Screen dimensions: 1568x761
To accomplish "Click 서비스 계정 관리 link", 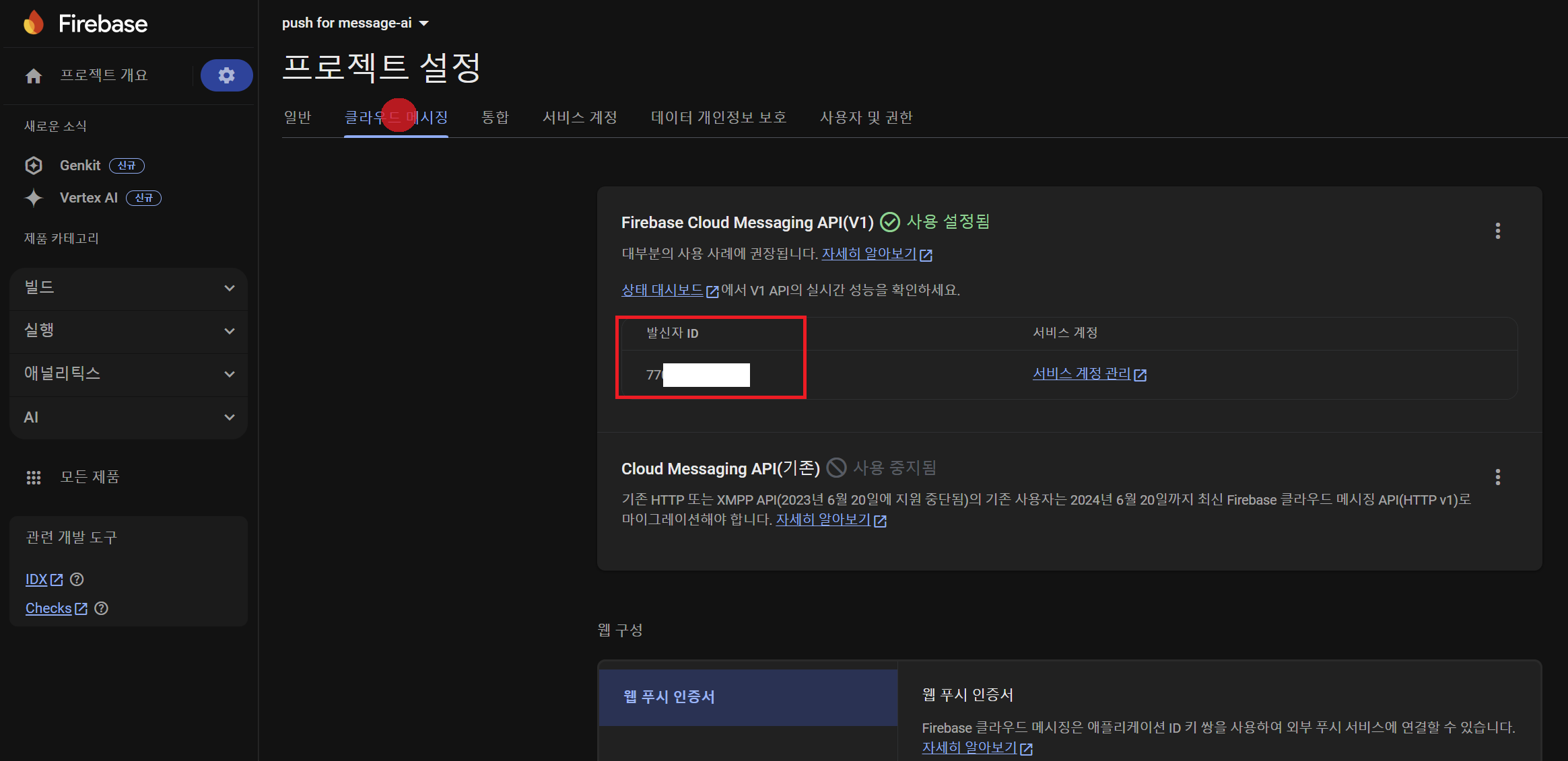I will pyautogui.click(x=1089, y=373).
